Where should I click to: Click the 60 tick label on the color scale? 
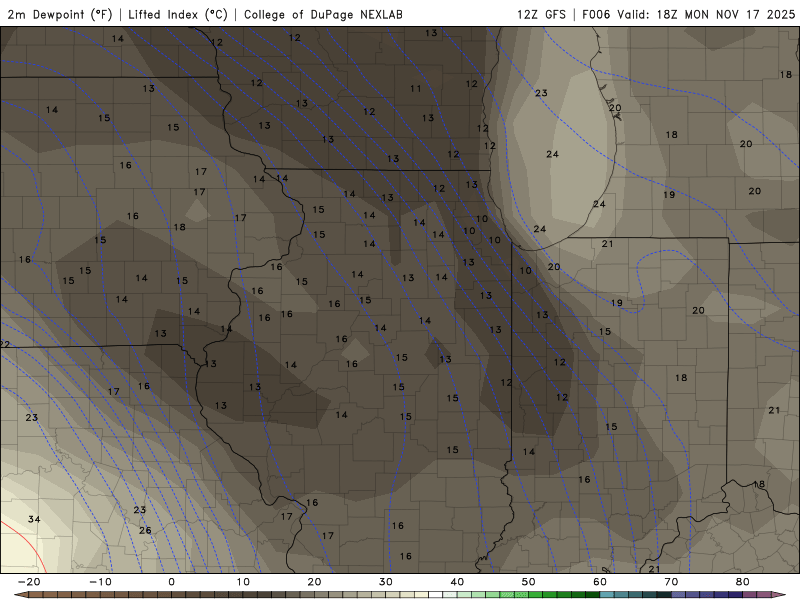click(x=600, y=582)
